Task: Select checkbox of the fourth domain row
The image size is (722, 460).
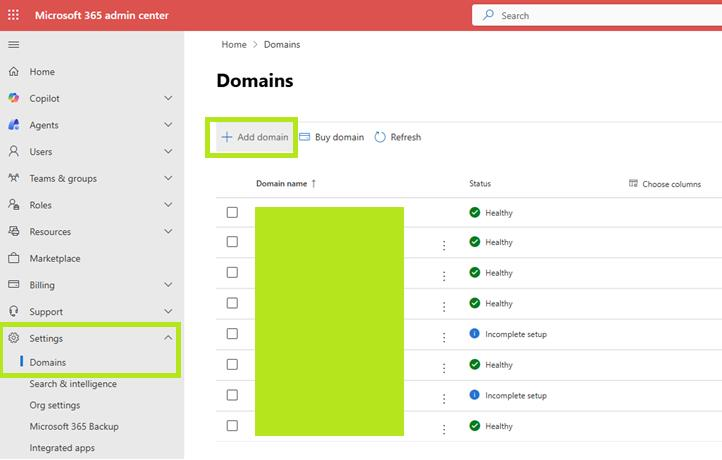Action: (x=232, y=303)
